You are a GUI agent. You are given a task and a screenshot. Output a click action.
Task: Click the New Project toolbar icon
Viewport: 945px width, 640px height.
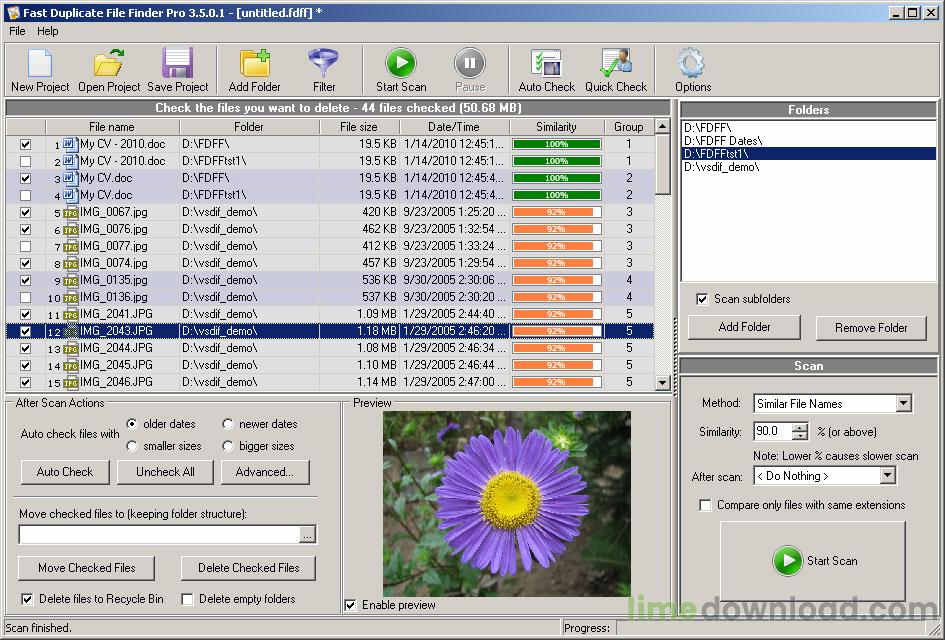point(38,63)
